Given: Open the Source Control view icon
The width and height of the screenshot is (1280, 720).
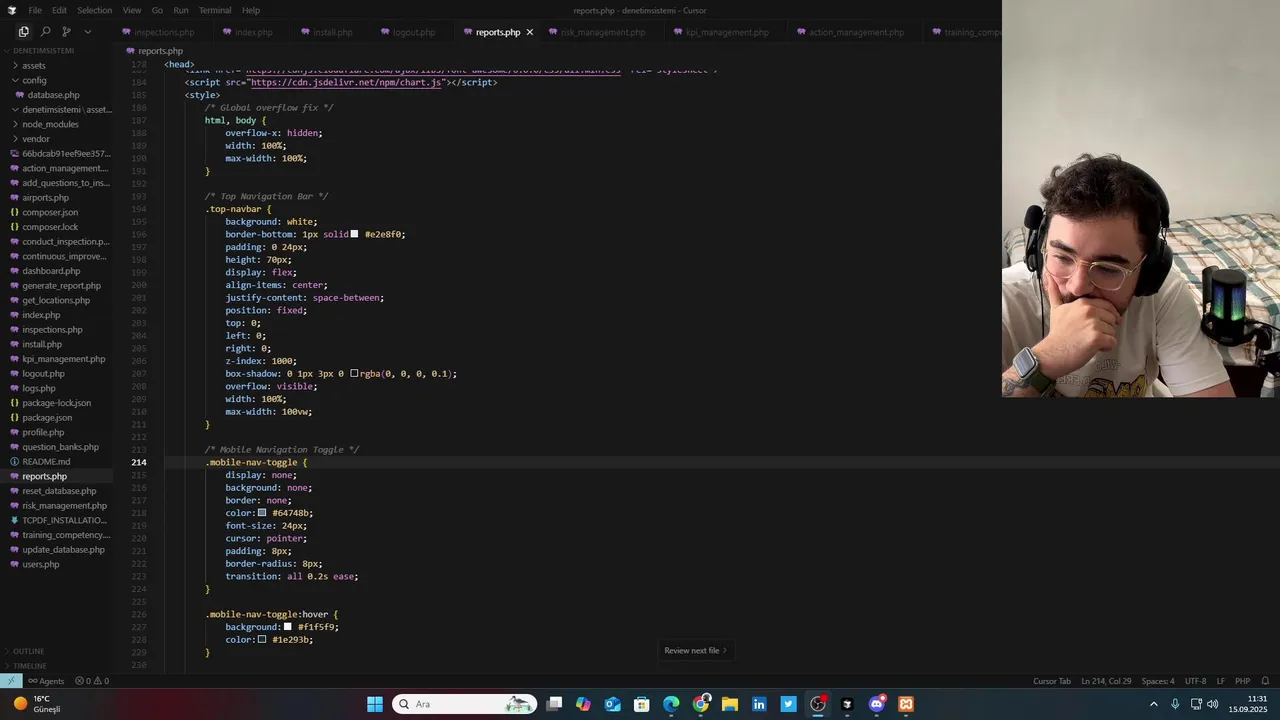Looking at the screenshot, I should [66, 32].
